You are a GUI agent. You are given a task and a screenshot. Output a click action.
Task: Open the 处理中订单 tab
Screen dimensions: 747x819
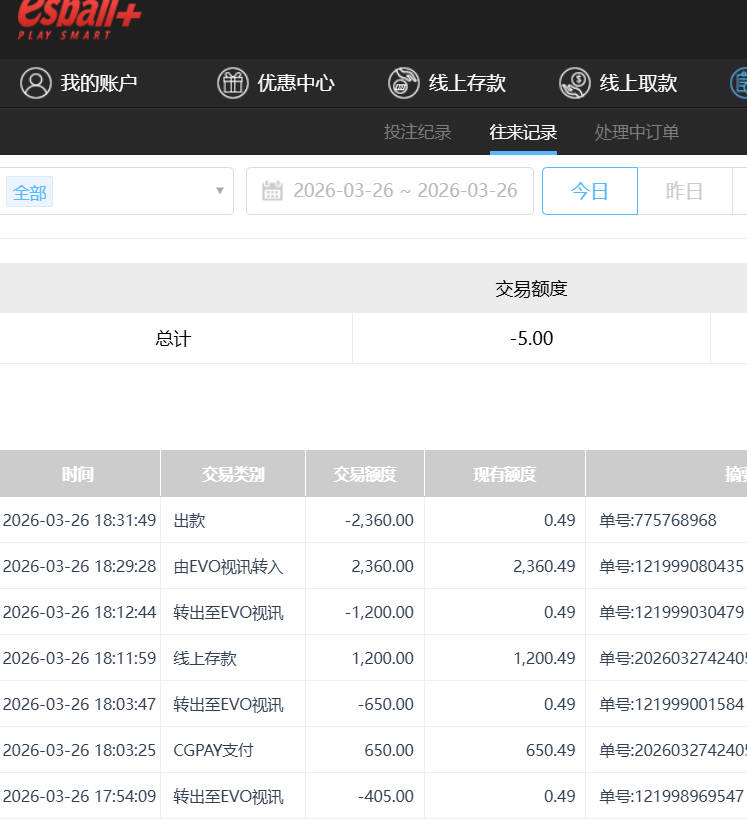pyautogui.click(x=637, y=132)
